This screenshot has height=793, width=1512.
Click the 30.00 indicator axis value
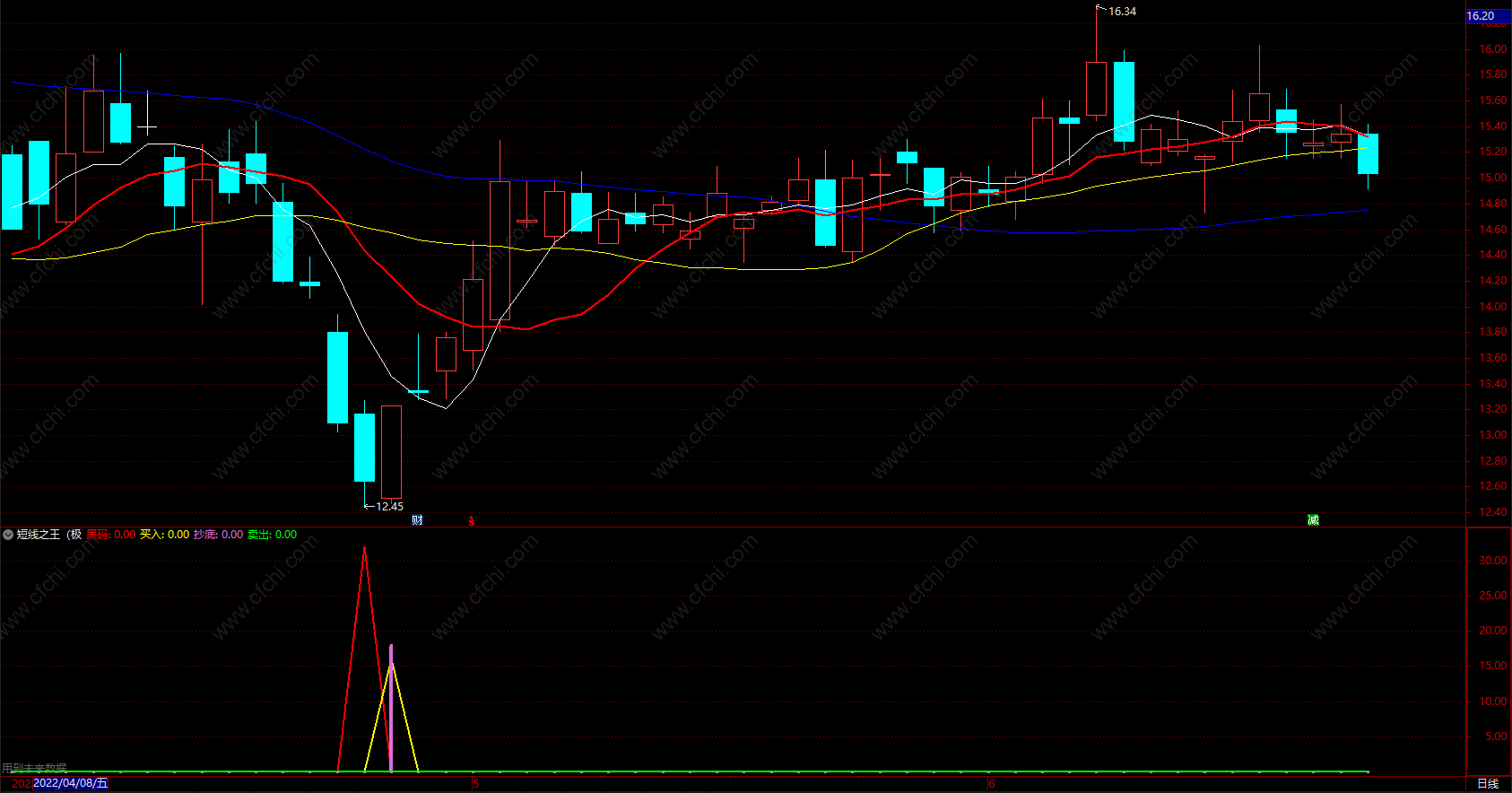(1493, 561)
